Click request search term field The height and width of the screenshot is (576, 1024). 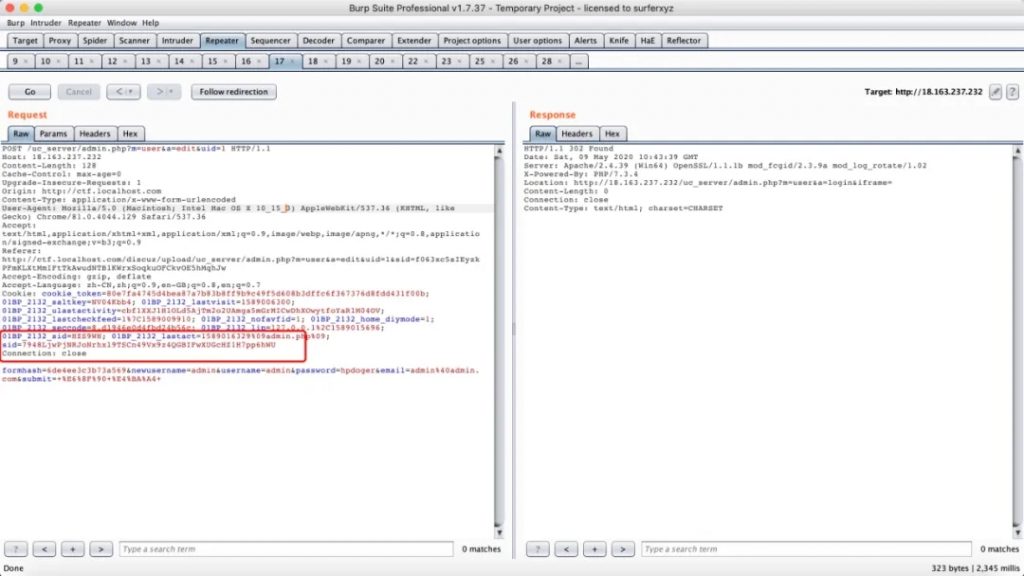coord(286,549)
